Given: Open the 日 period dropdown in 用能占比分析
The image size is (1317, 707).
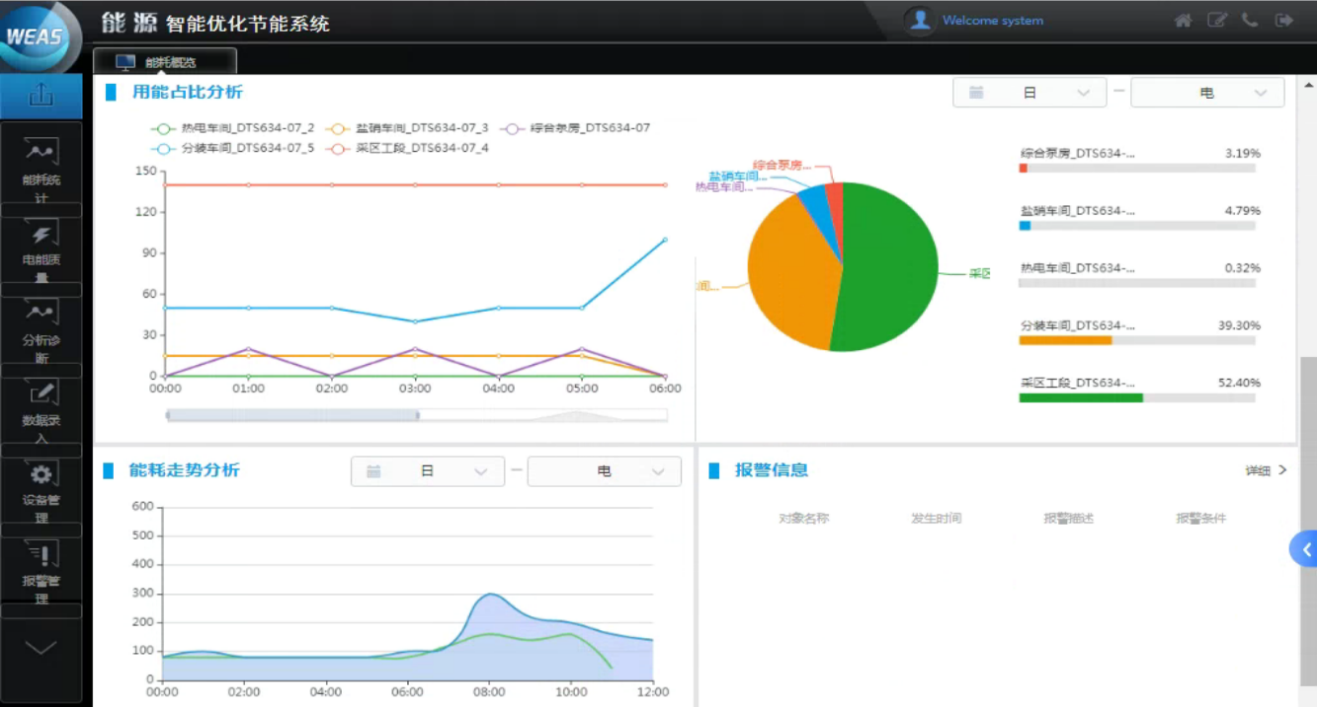Looking at the screenshot, I should [1030, 93].
